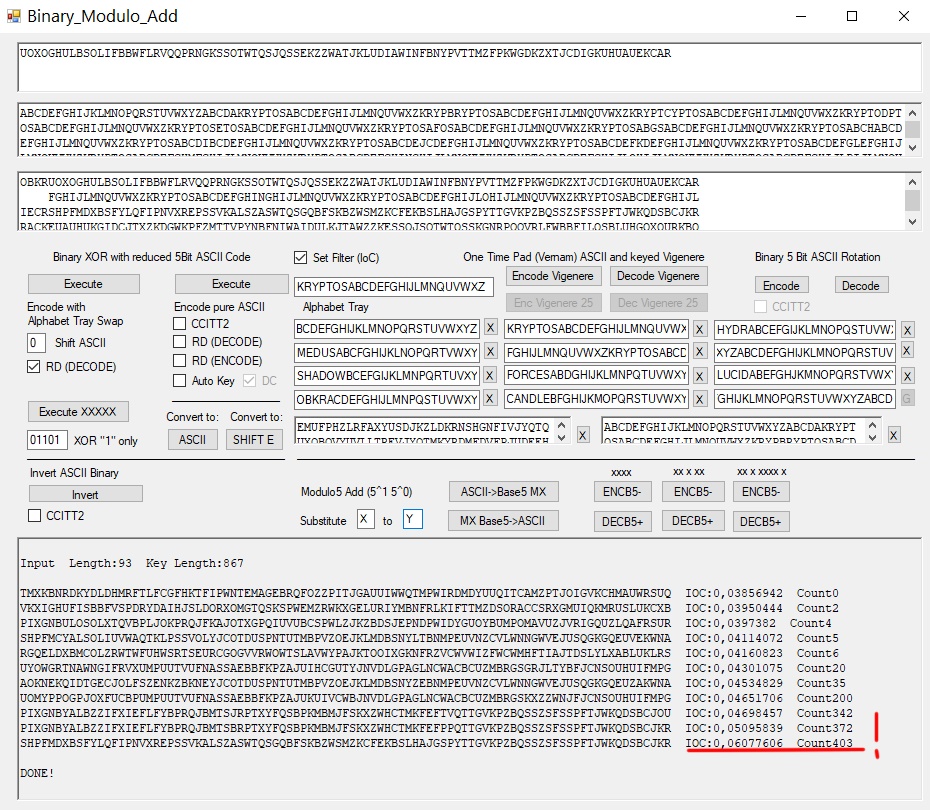930x810 pixels.
Task: Clear the LUCIDABEFGHJKMNOP tray using X
Action: [x=907, y=376]
